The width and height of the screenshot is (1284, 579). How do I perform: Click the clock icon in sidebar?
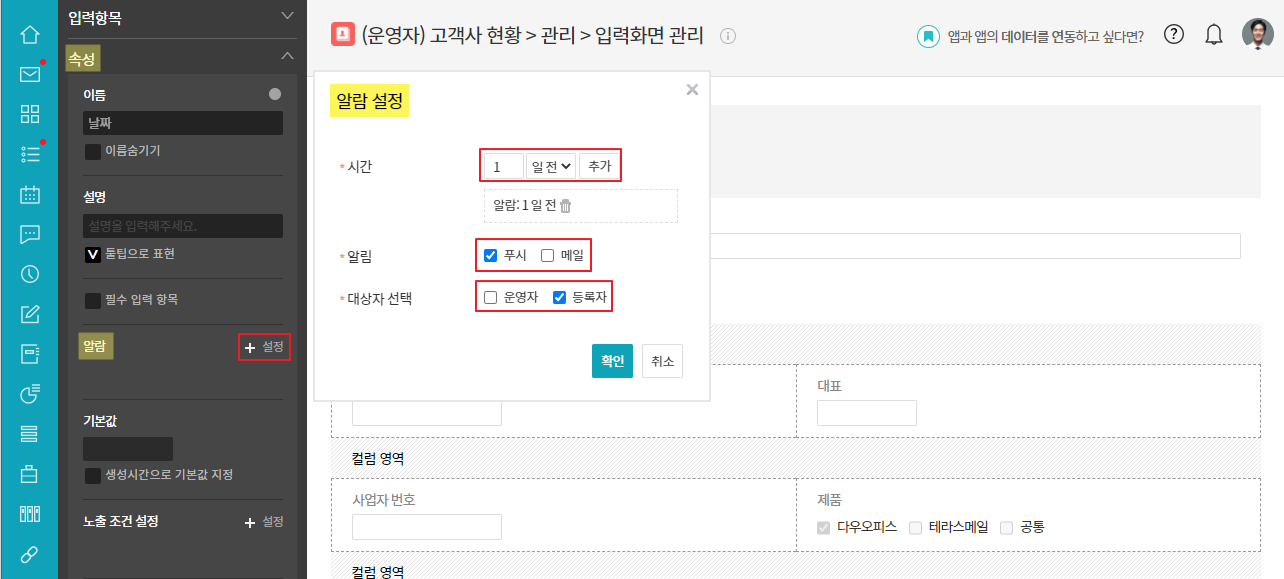pos(30,274)
